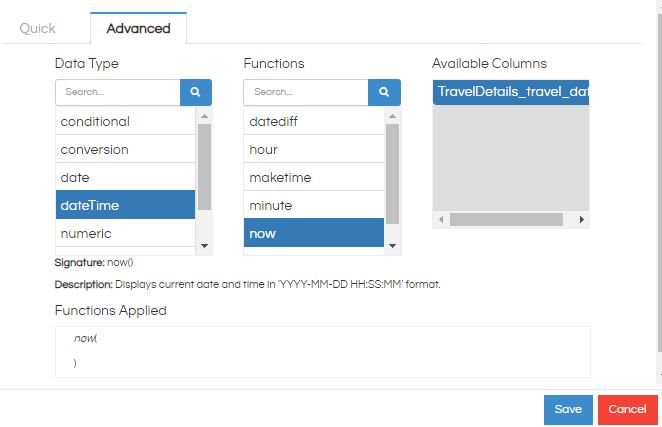The width and height of the screenshot is (662, 427).
Task: Click the Functions search field
Action: tap(306, 92)
